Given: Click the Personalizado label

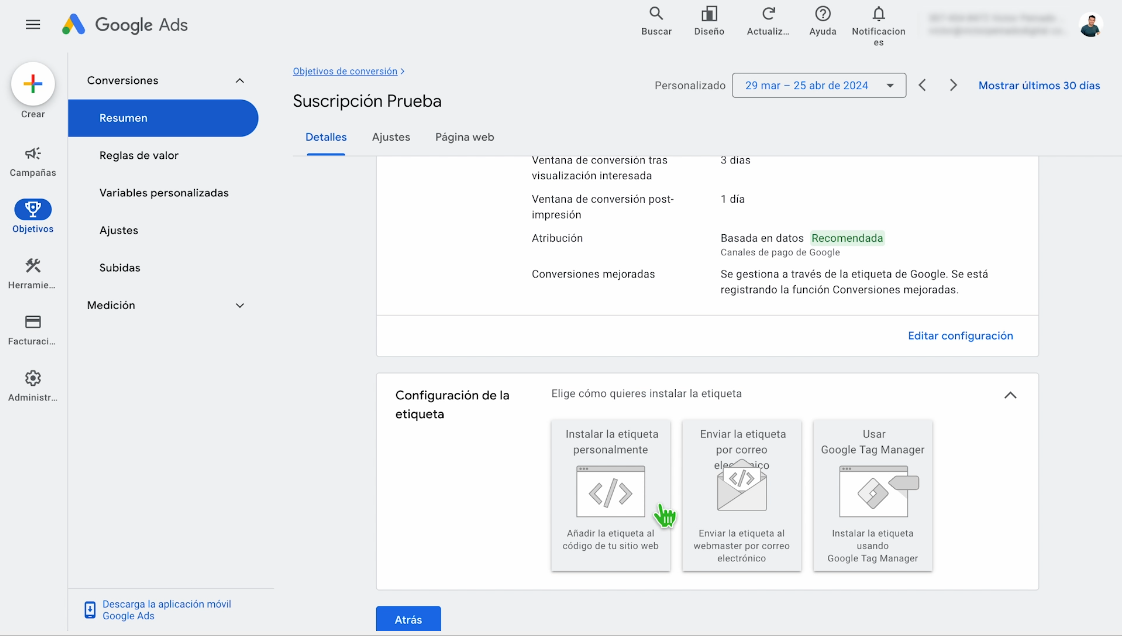Looking at the screenshot, I should (x=690, y=85).
